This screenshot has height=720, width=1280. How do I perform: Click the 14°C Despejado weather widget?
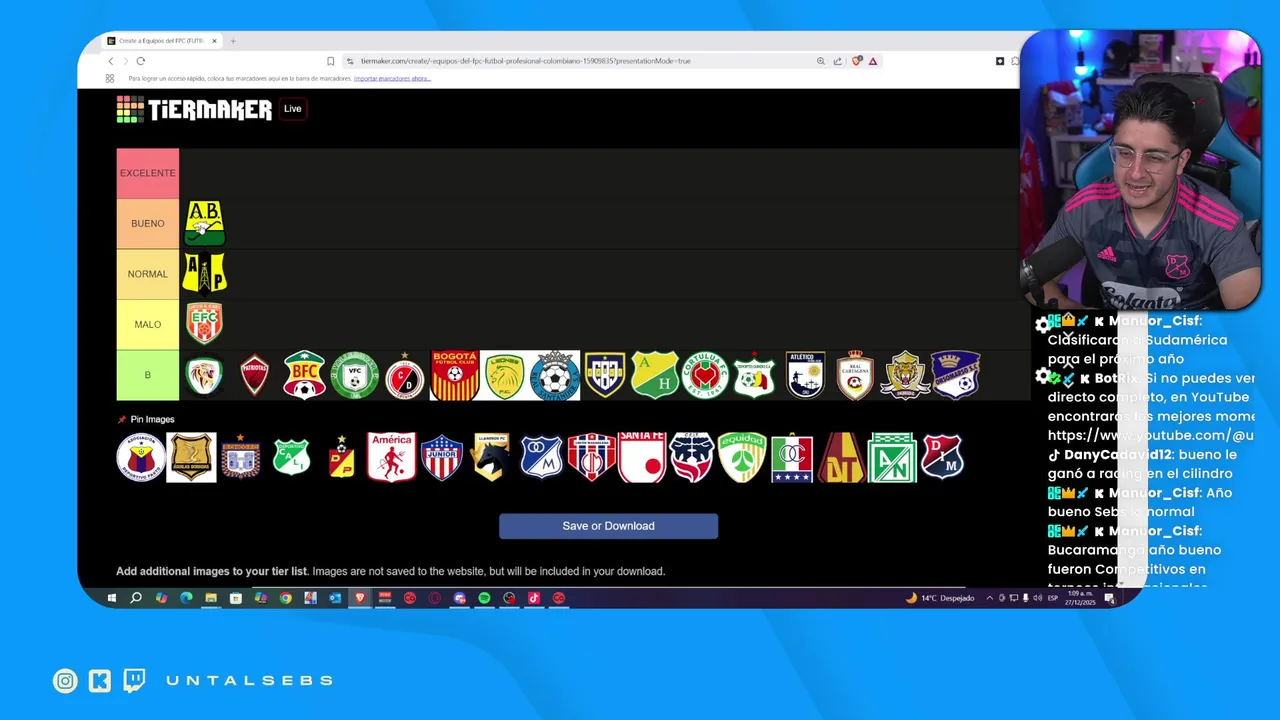coord(940,598)
